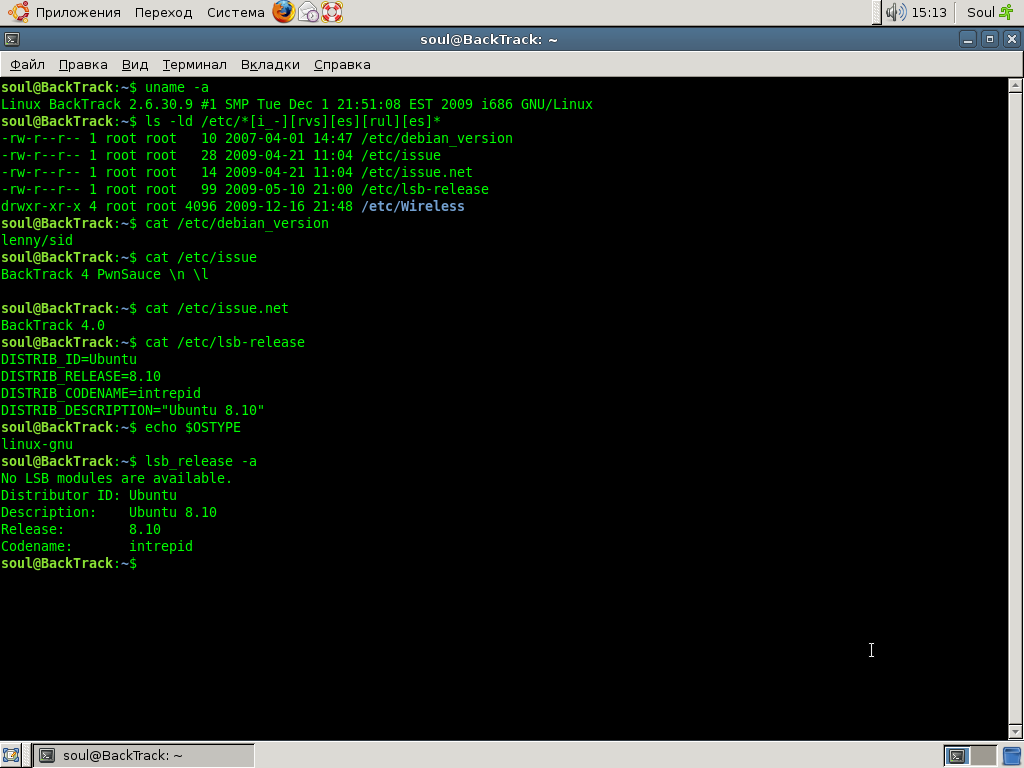This screenshot has width=1024, height=768.
Task: Click the Show Desktop icon in bottom panel
Action: point(10,756)
